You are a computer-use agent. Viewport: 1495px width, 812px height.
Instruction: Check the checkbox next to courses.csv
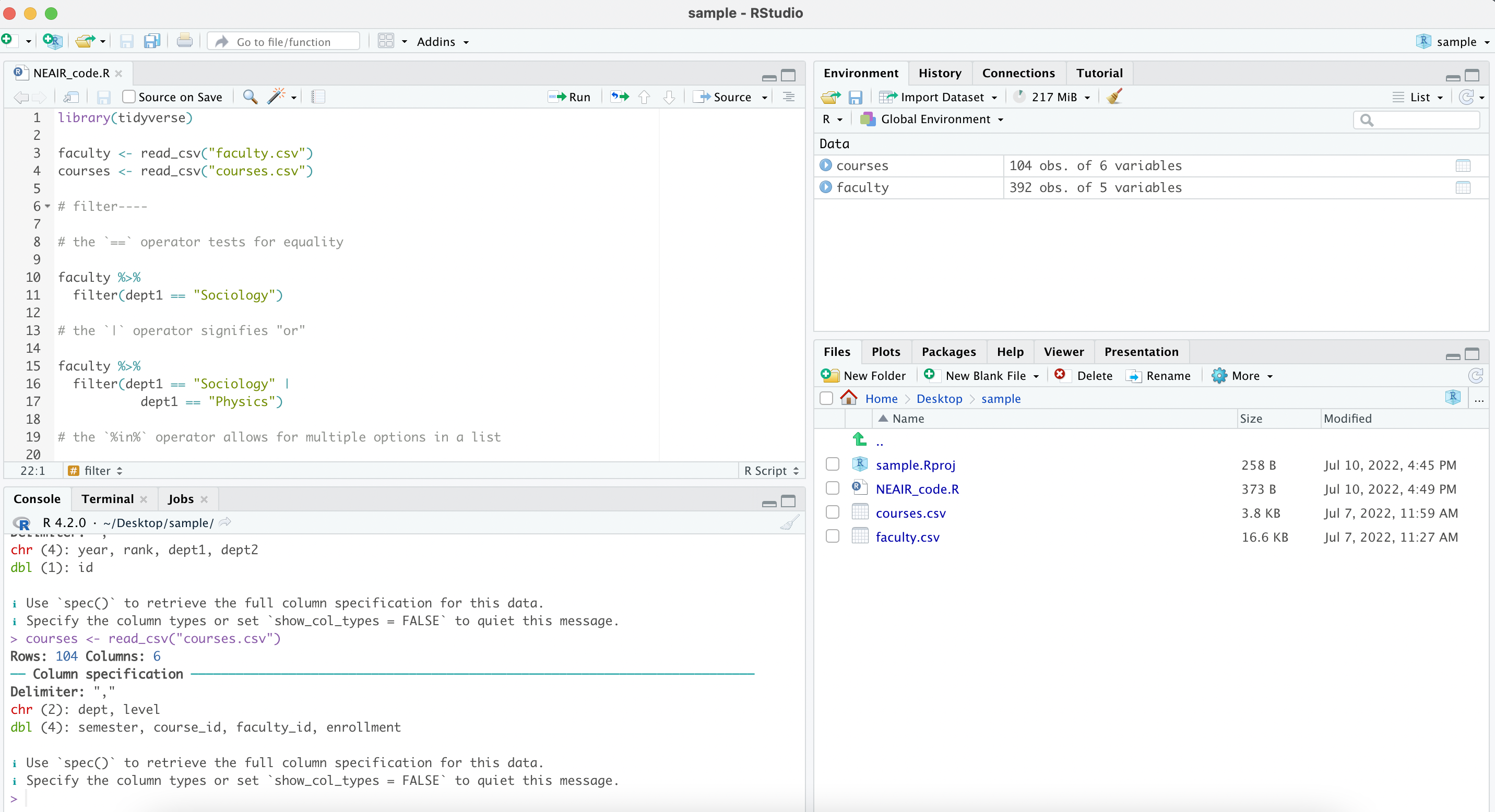click(x=832, y=511)
